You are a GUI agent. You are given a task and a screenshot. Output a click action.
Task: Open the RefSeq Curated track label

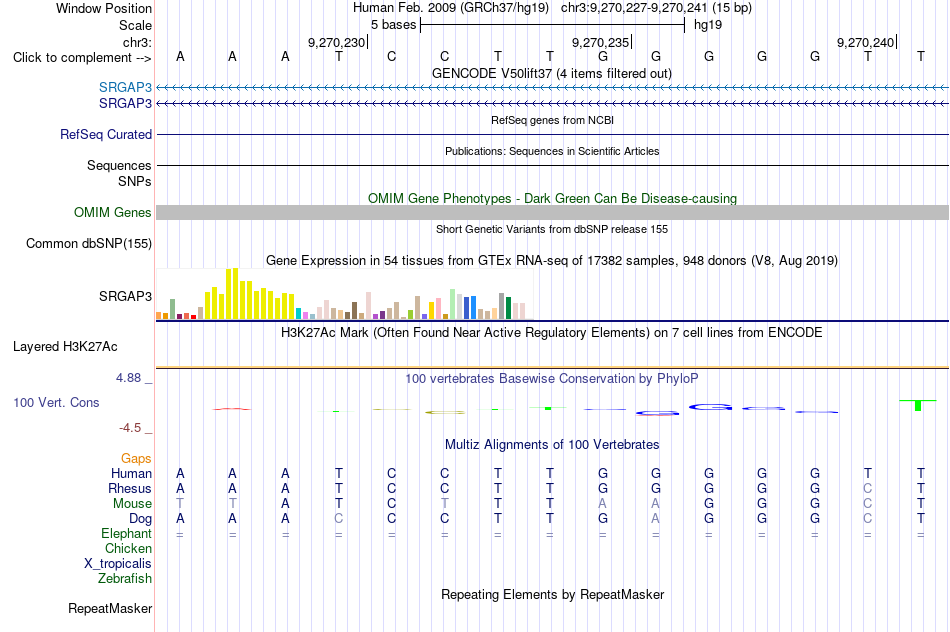pos(106,135)
